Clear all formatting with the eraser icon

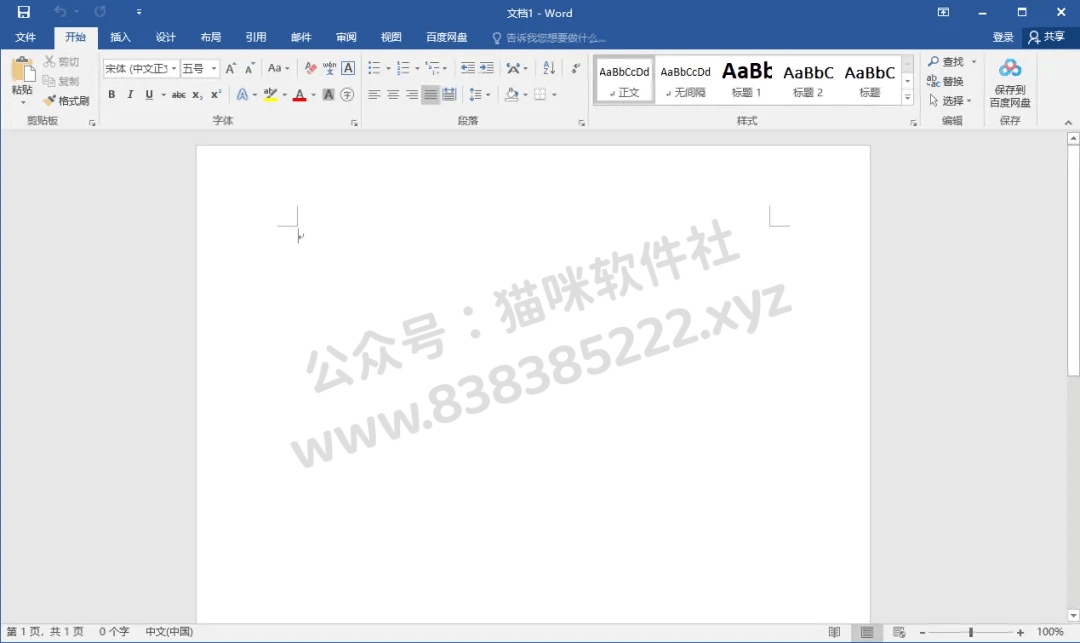[310, 68]
